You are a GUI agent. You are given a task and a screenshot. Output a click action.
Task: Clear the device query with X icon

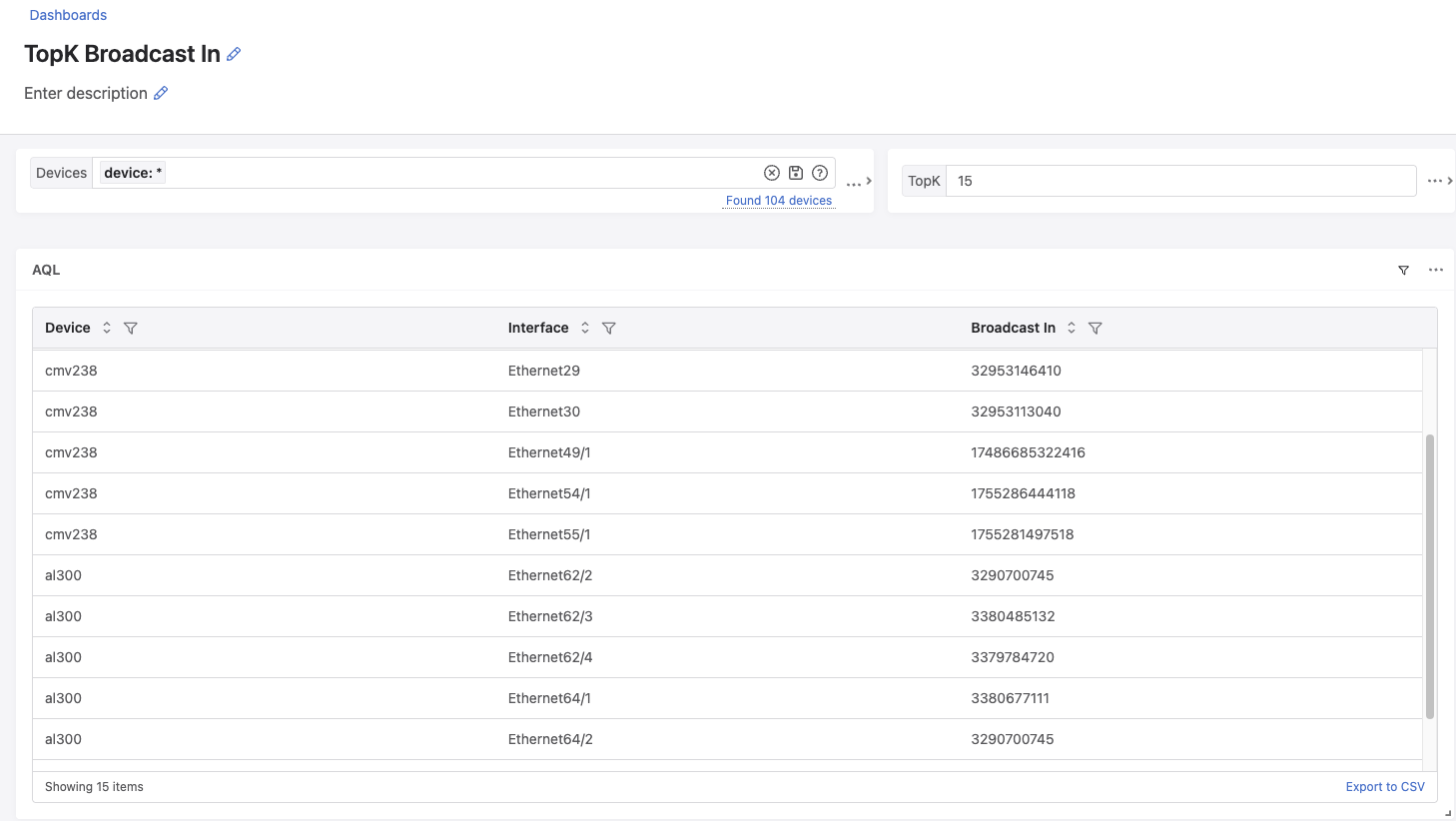tap(771, 173)
